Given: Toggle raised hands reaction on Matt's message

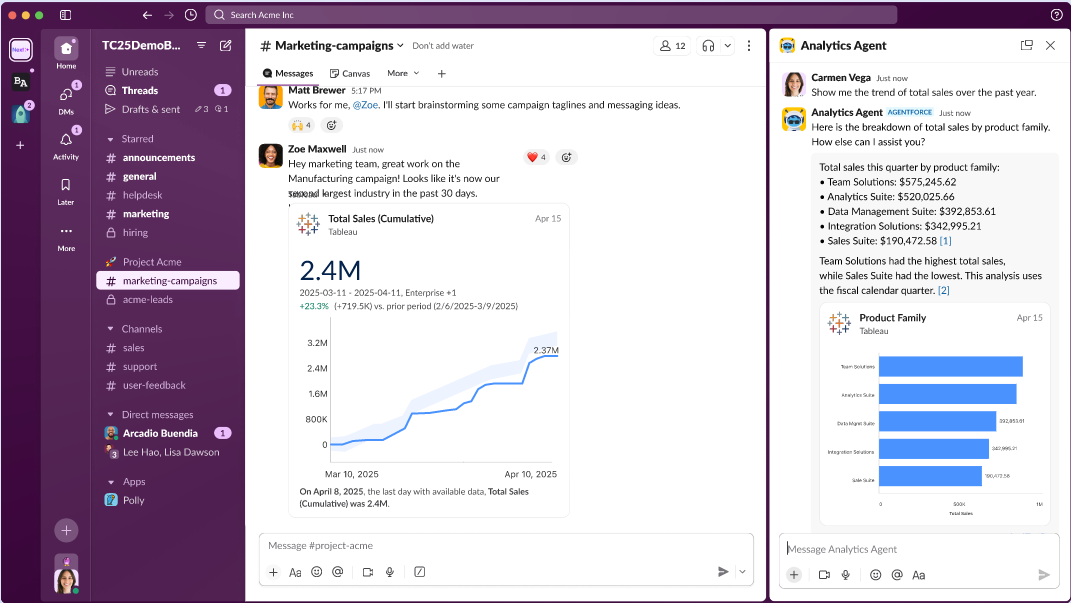Looking at the screenshot, I should (x=301, y=125).
